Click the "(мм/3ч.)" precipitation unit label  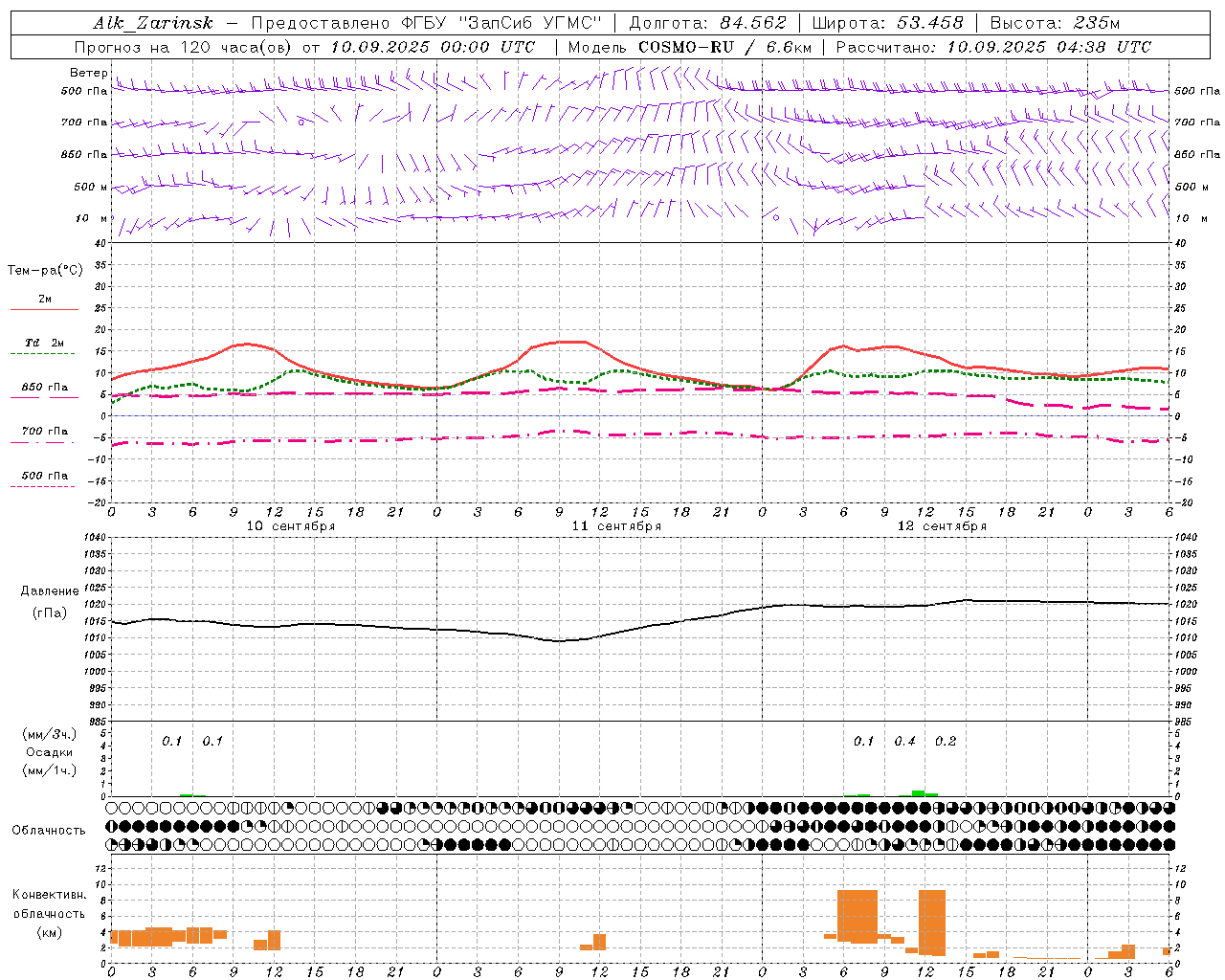[50, 734]
